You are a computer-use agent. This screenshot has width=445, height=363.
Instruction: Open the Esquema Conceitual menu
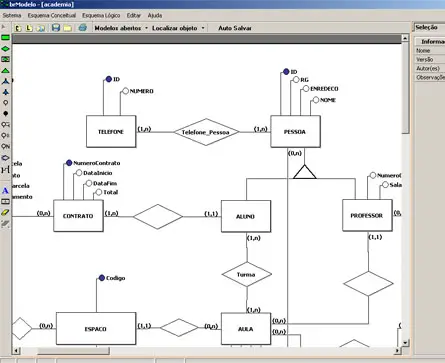pyautogui.click(x=52, y=16)
